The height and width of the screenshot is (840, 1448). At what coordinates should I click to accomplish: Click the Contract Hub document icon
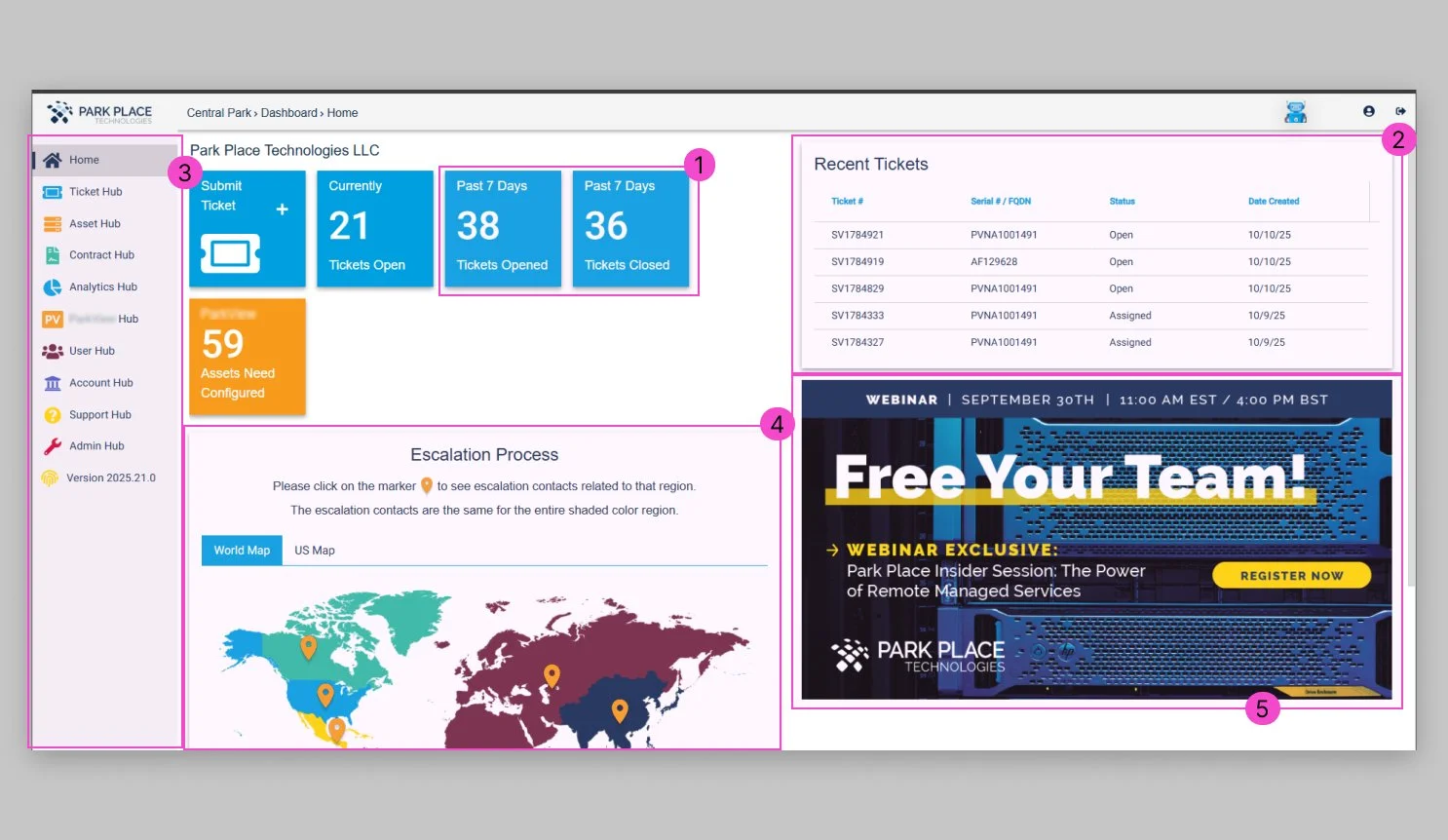[x=53, y=255]
